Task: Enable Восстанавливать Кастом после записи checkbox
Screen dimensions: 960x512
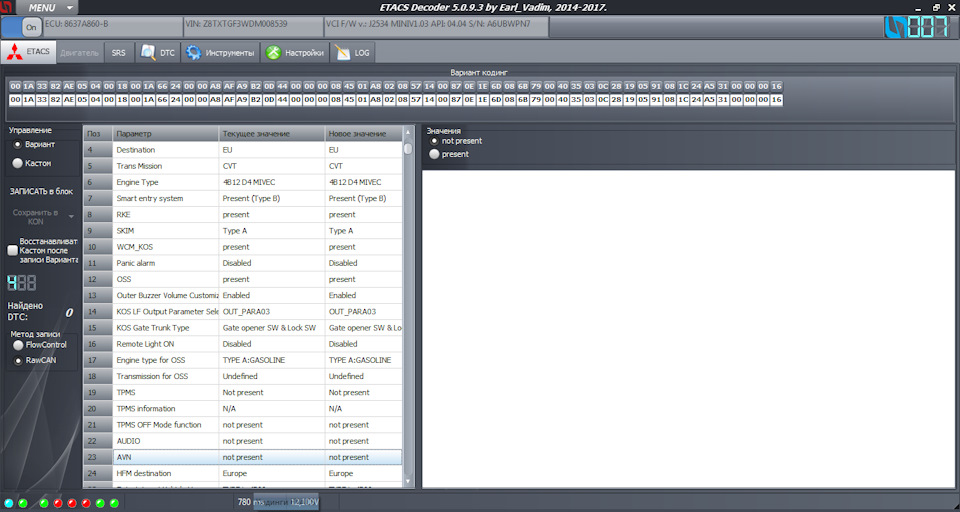Action: [x=12, y=250]
